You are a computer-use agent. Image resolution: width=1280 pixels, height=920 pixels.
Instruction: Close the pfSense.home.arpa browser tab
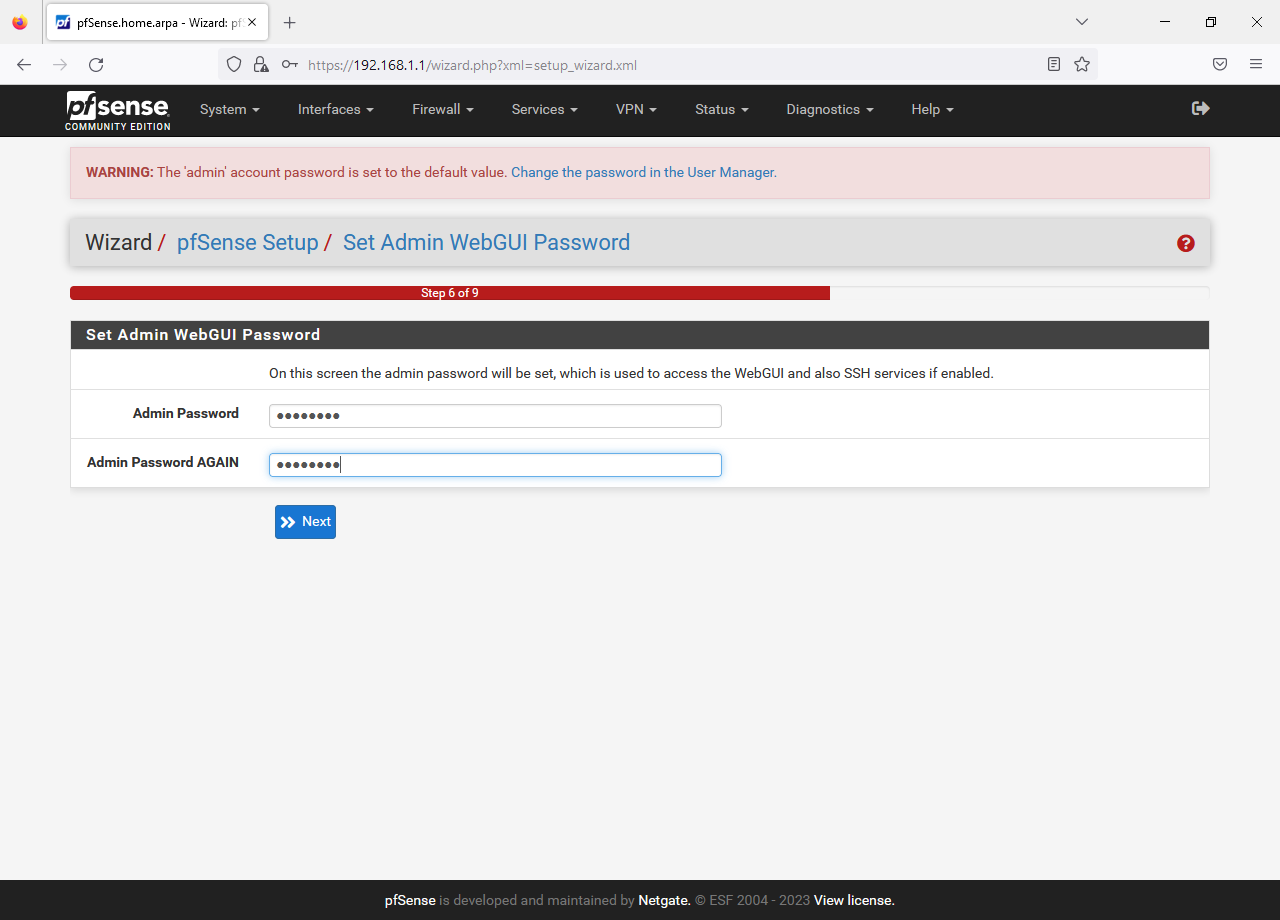pos(253,22)
